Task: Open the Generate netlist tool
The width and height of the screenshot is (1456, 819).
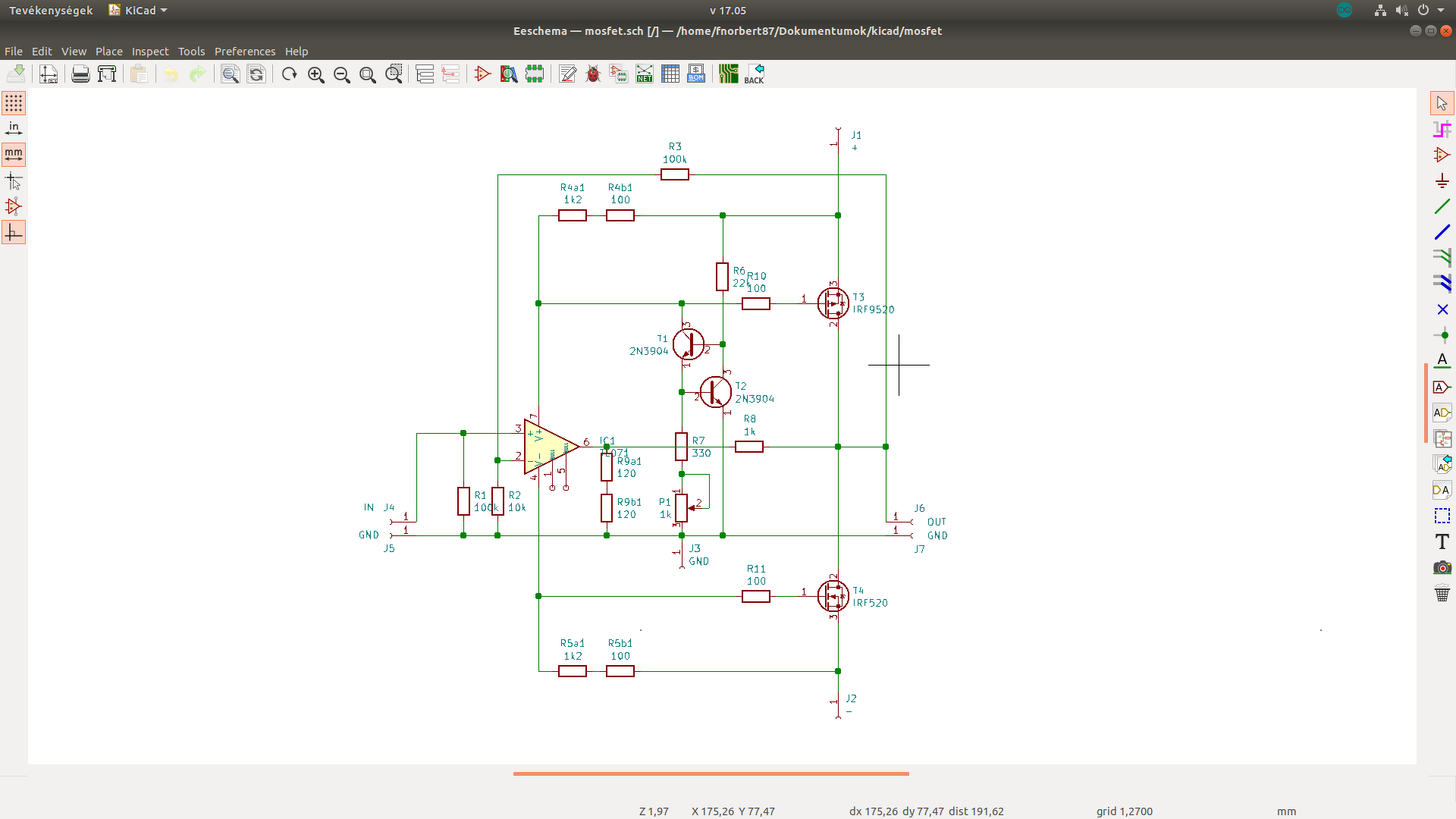Action: tap(644, 74)
